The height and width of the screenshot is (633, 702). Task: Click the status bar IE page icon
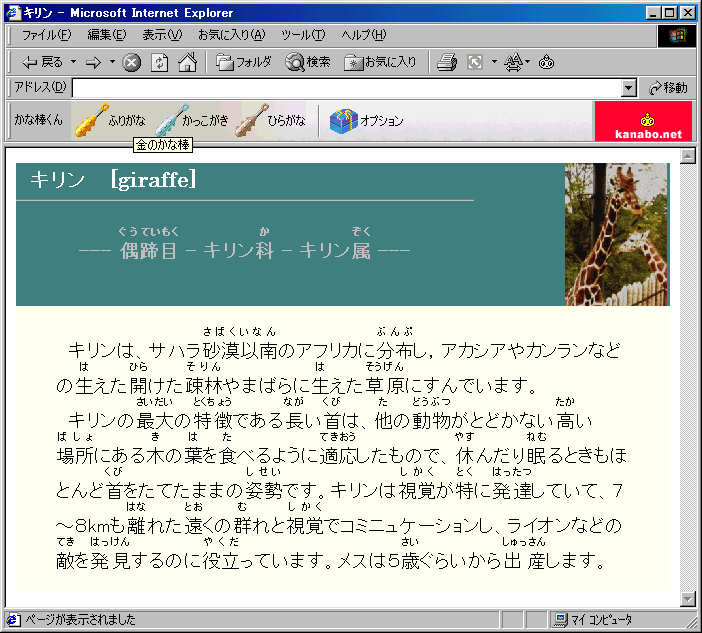click(x=13, y=620)
